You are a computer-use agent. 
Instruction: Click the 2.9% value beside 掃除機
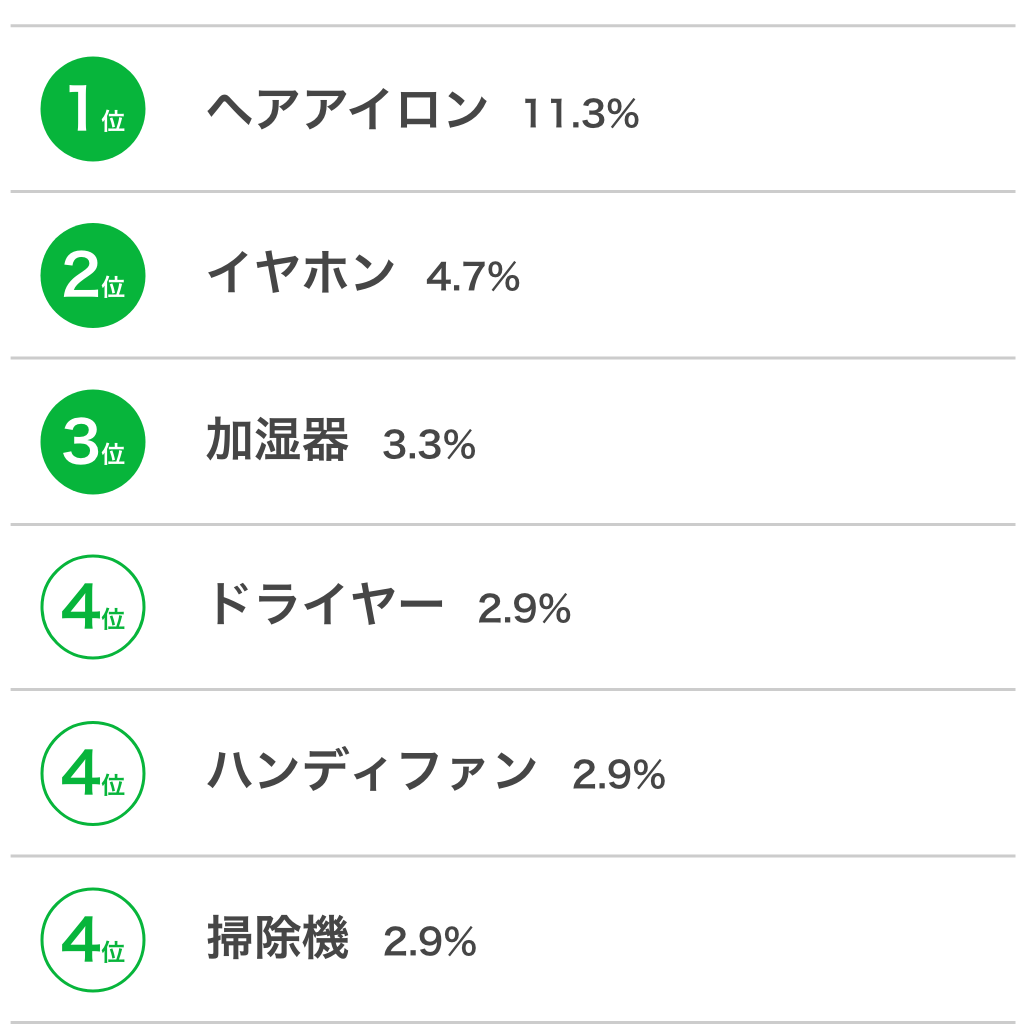point(430,941)
